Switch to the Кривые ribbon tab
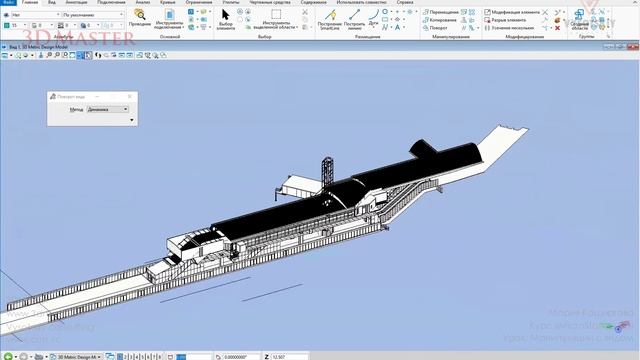Image resolution: width=640 pixels, height=360 pixels. [168, 2]
